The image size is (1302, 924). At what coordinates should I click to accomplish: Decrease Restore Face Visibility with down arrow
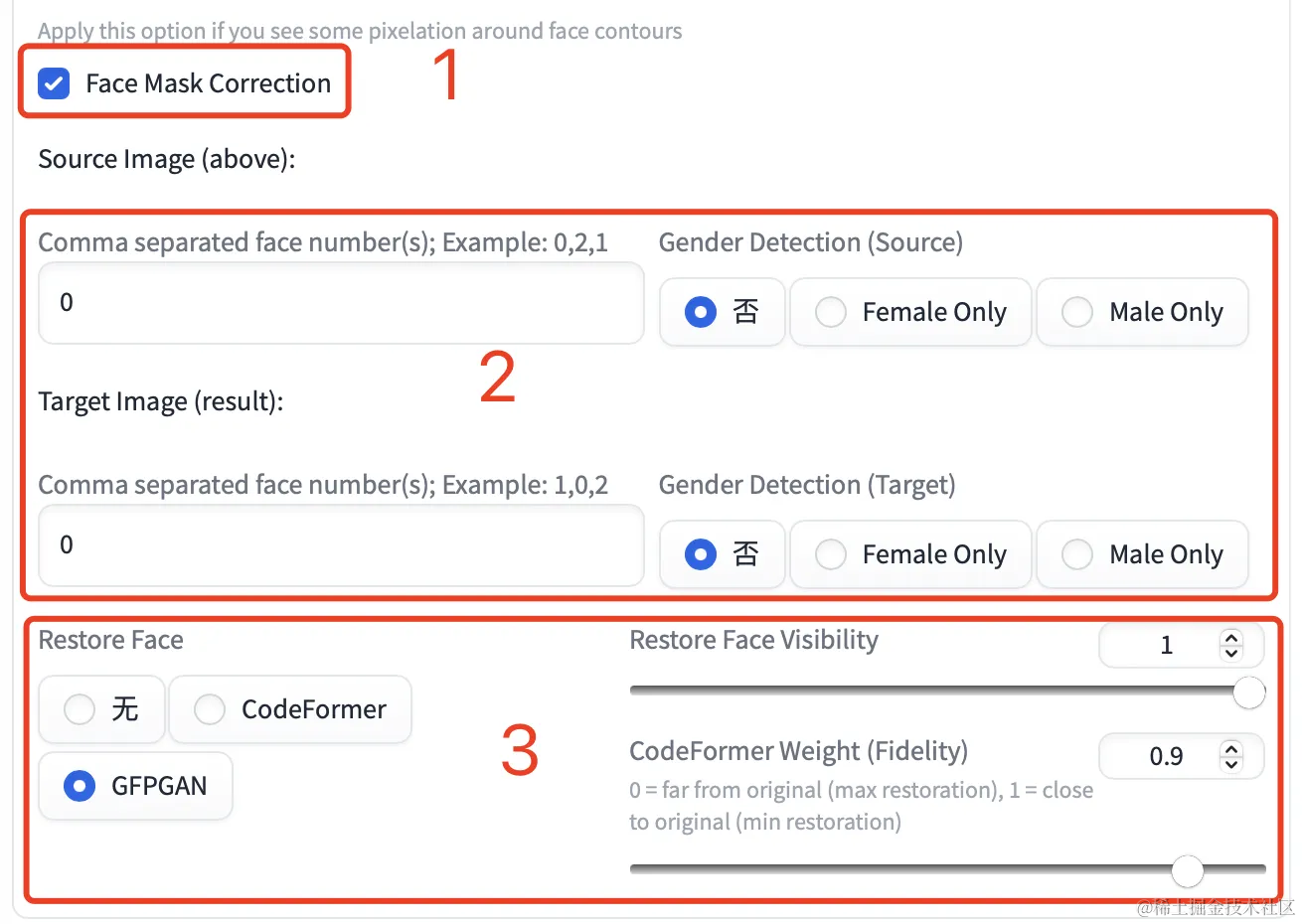coord(1231,652)
